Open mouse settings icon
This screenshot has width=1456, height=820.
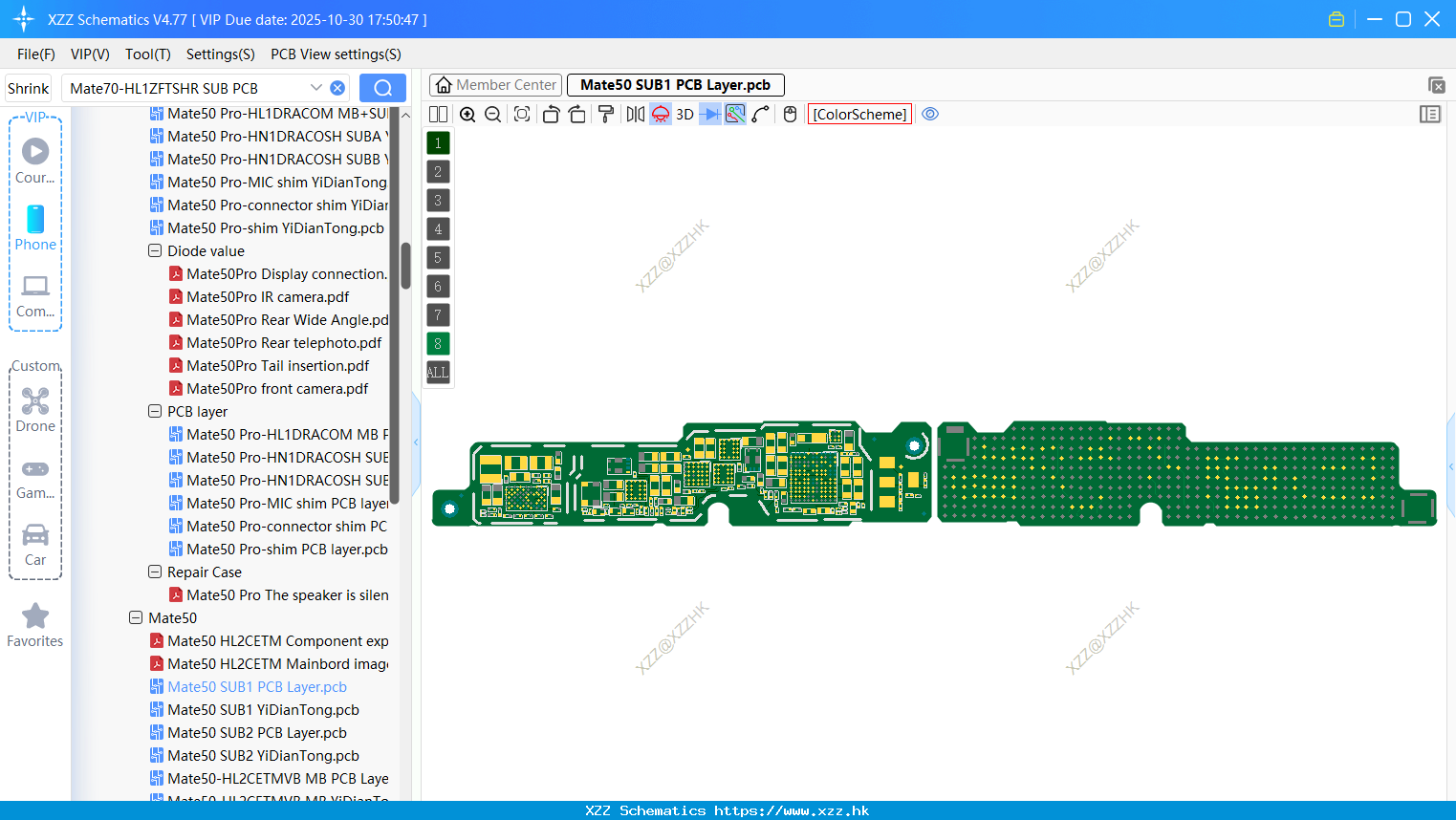click(x=790, y=115)
